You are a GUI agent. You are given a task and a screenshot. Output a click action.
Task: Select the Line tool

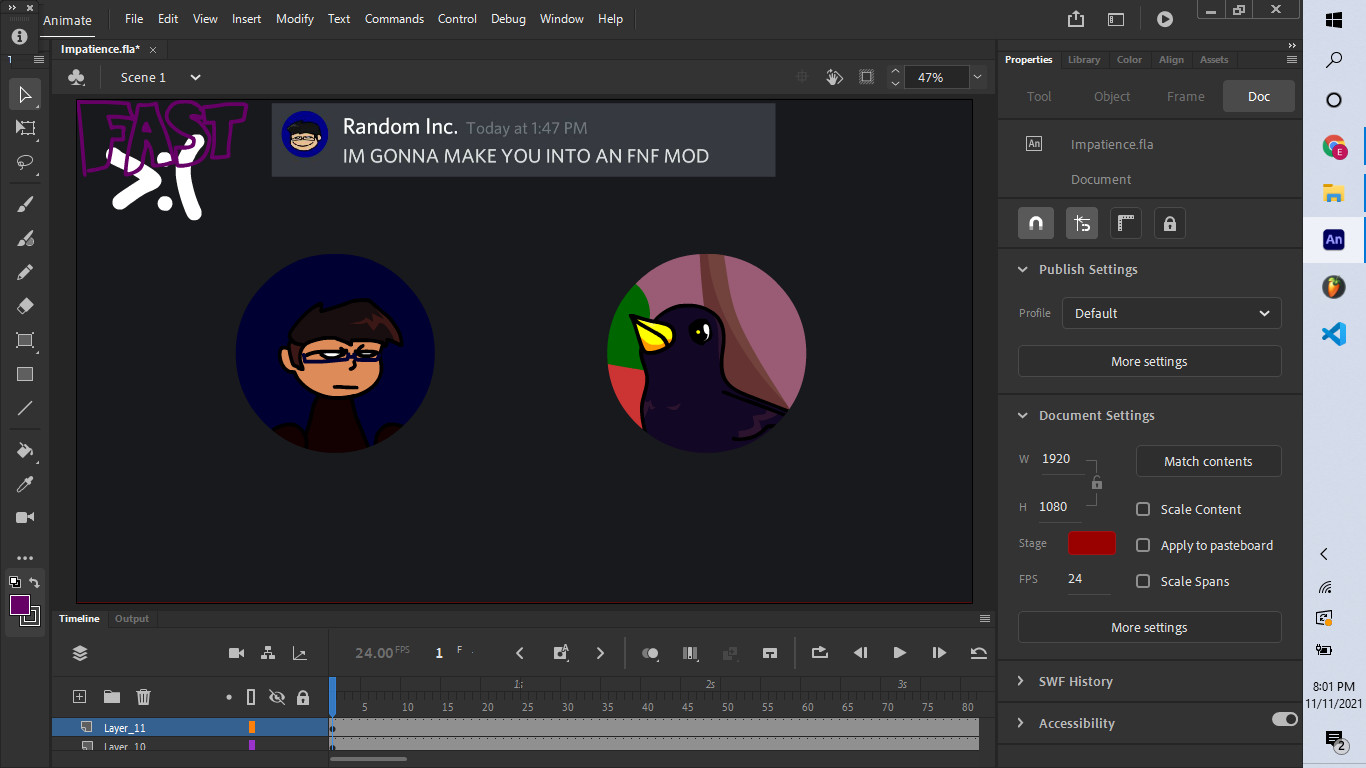25,408
